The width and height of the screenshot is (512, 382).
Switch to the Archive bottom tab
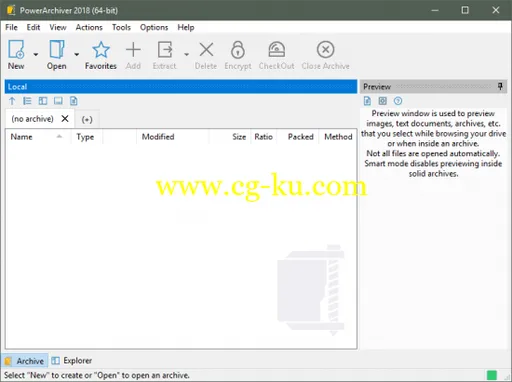click(x=25, y=361)
